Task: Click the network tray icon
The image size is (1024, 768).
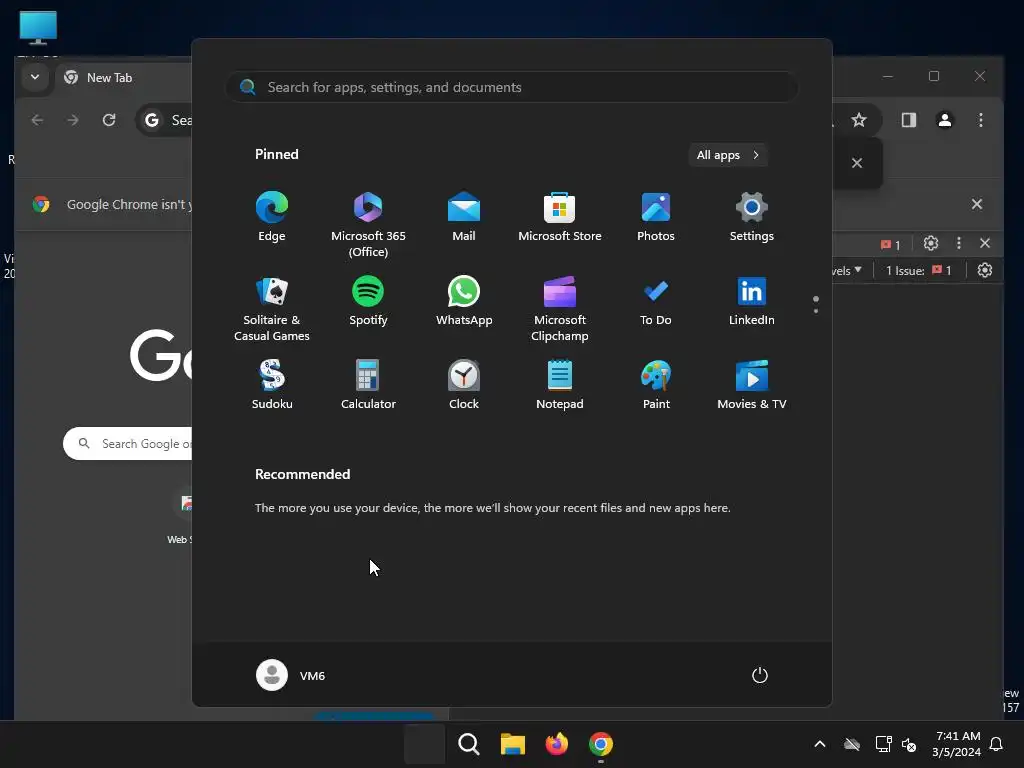Action: (x=883, y=744)
